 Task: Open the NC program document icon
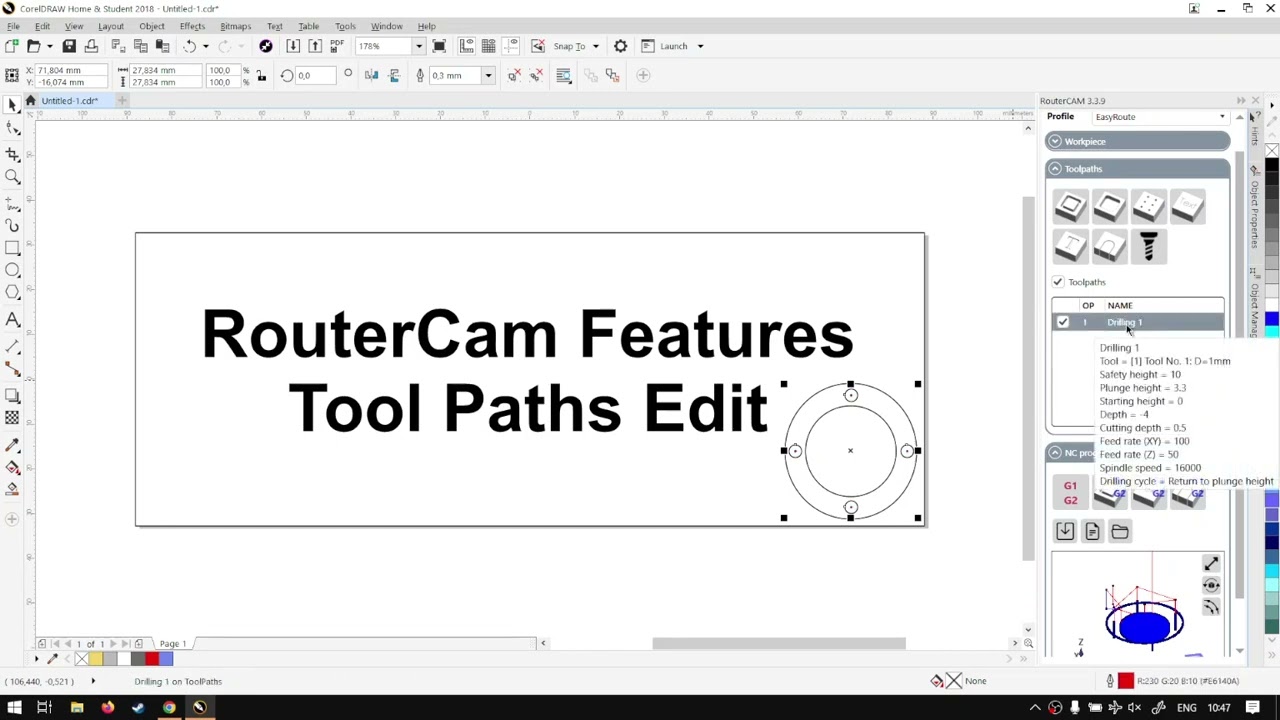click(x=1092, y=532)
